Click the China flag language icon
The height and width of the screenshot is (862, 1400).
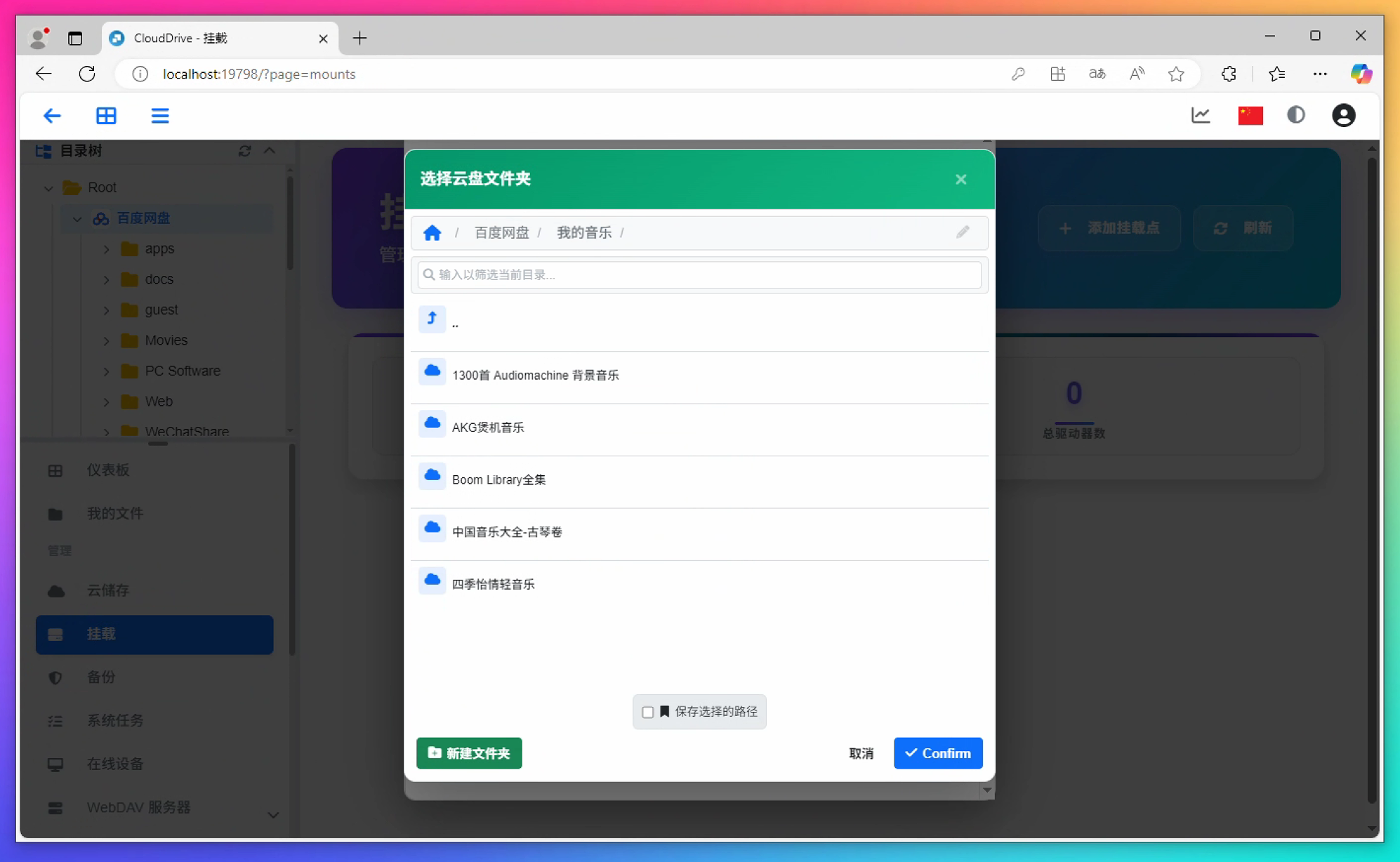coord(1250,115)
